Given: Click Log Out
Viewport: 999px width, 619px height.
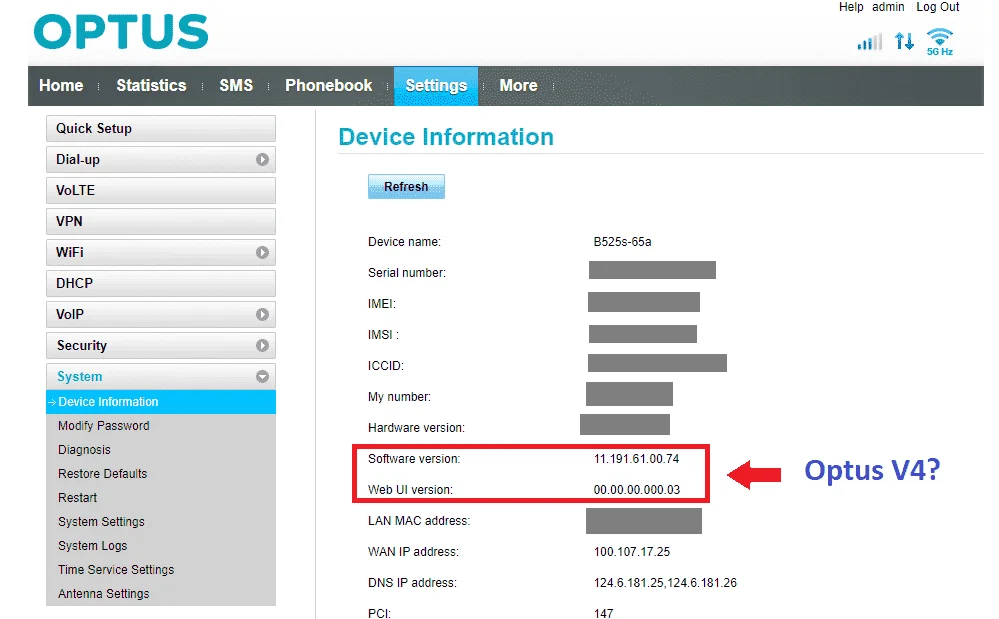Looking at the screenshot, I should click(938, 7).
